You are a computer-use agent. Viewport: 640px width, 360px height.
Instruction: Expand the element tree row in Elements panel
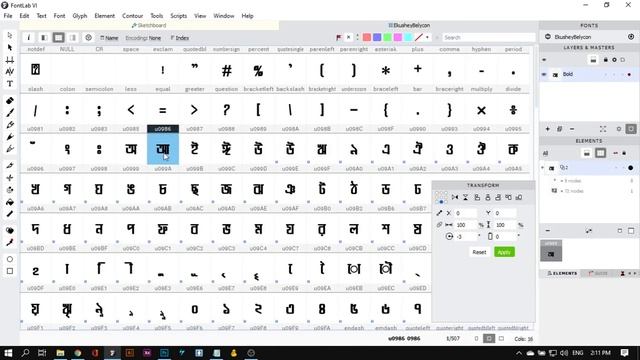543,168
